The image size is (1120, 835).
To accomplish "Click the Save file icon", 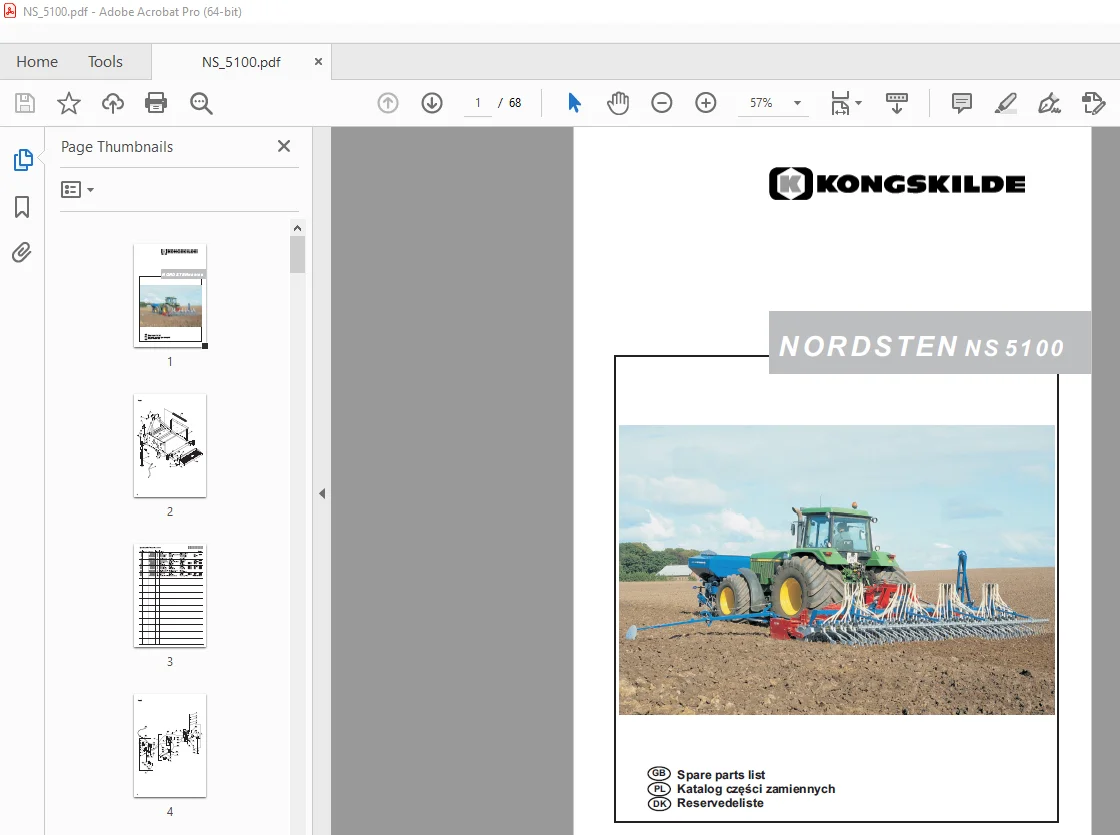I will (x=25, y=104).
